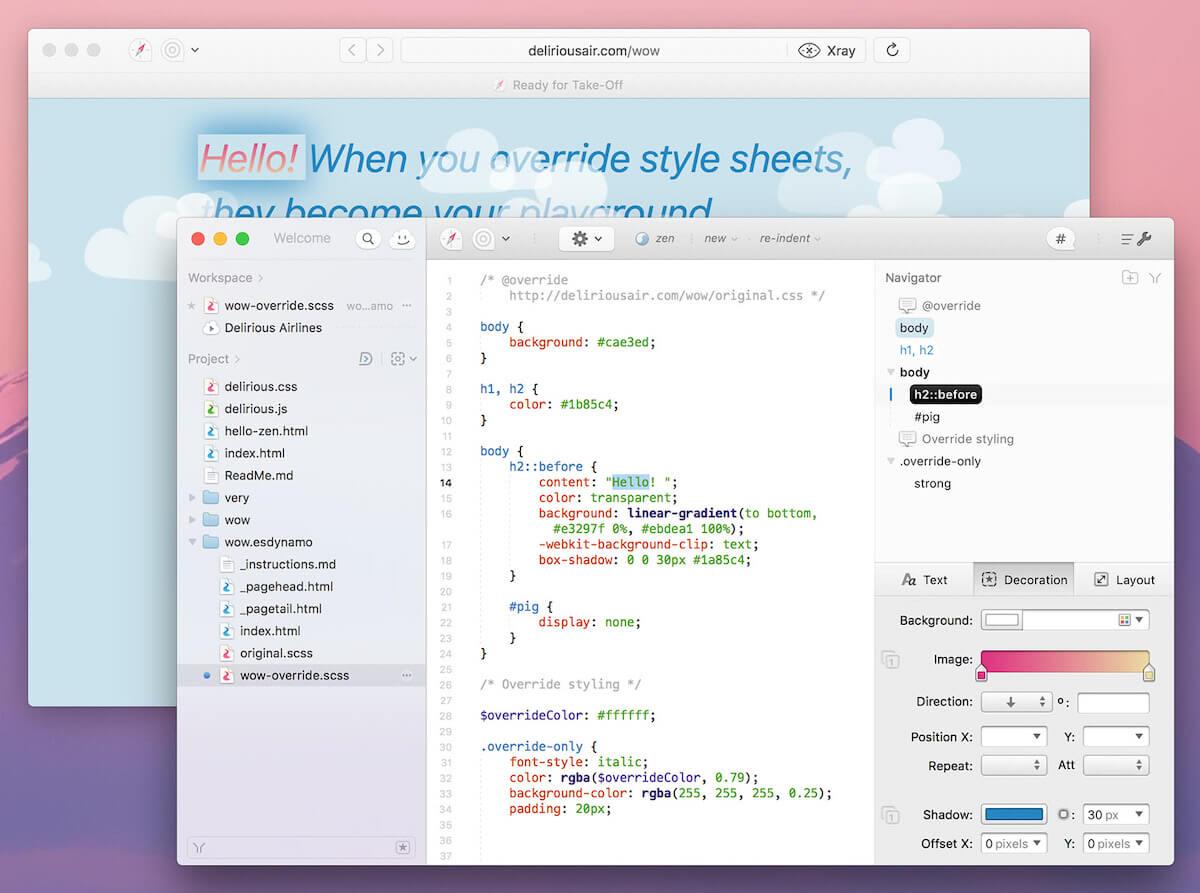Click the browser forward arrow button

pyautogui.click(x=380, y=50)
